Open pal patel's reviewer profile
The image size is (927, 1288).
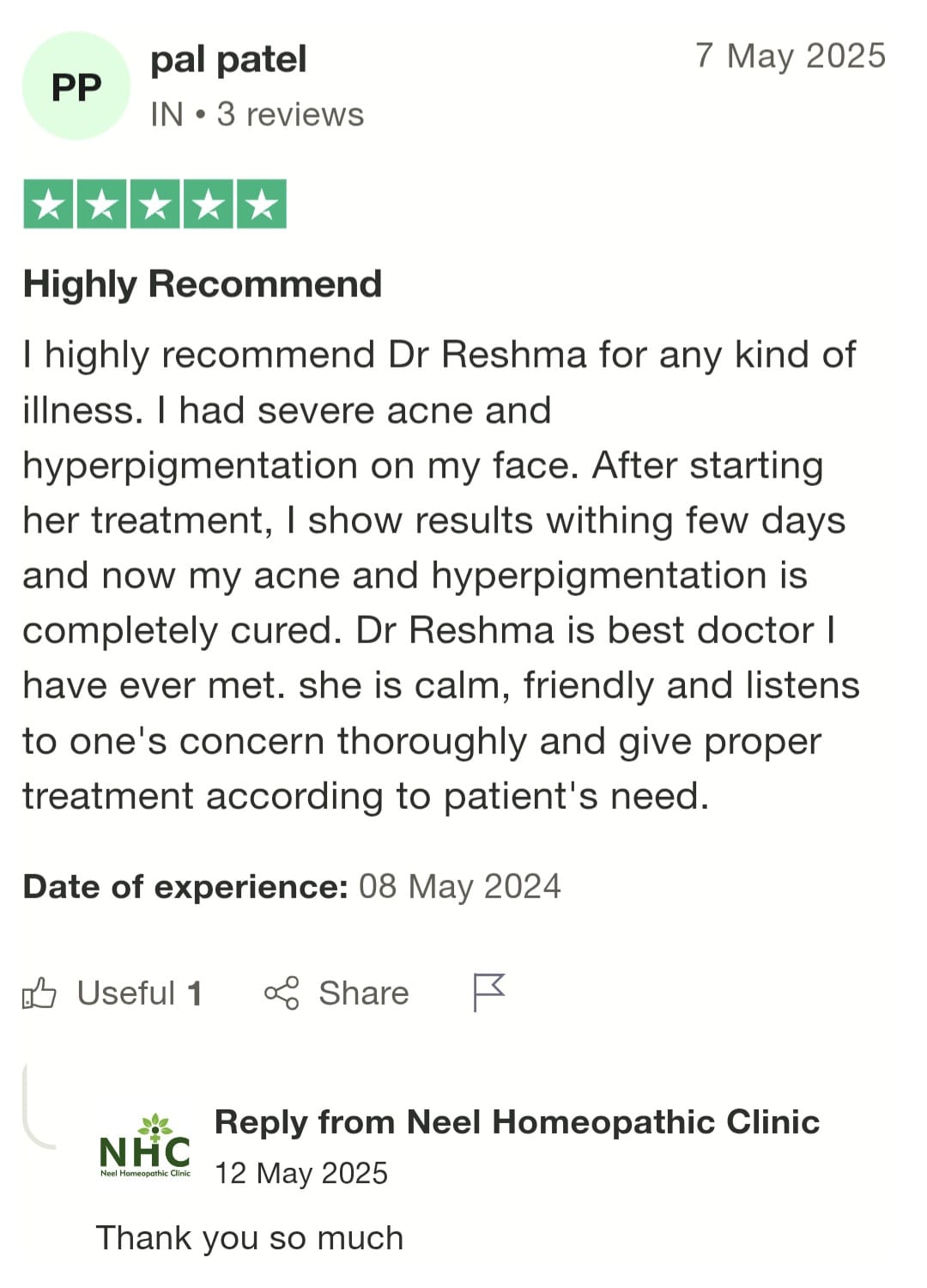coord(228,60)
